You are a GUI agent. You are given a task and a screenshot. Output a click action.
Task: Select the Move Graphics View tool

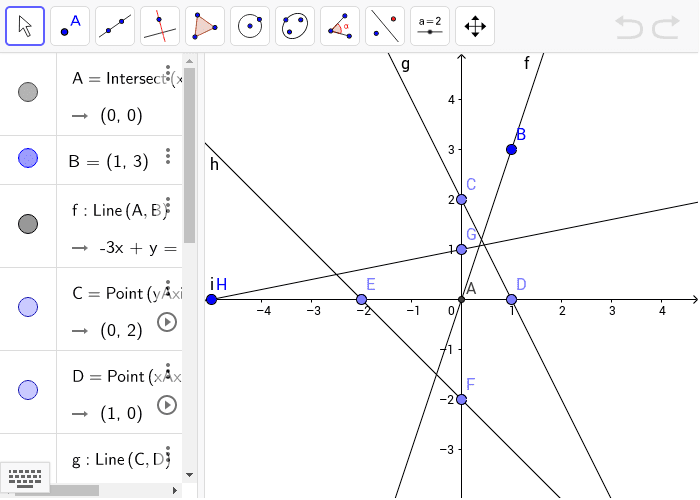(475, 26)
